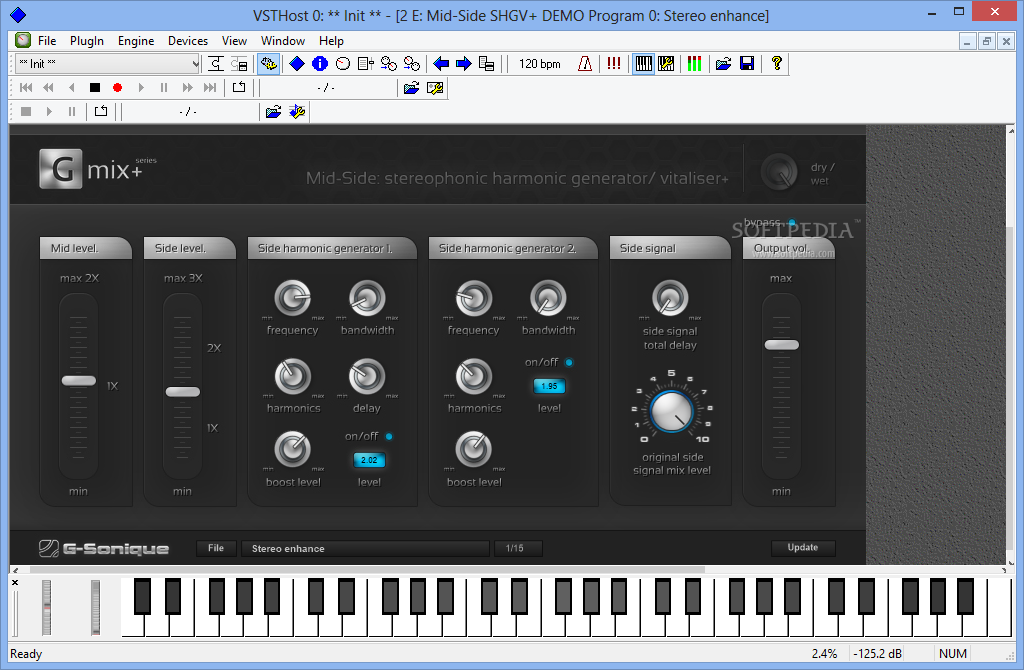
Task: Open the MIDI player file folder icon
Action: coord(274,112)
